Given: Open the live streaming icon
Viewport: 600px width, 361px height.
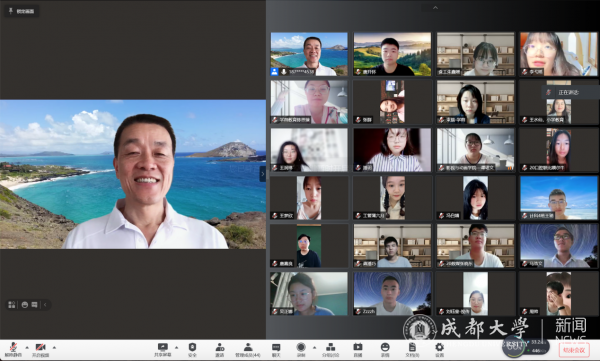Looking at the screenshot, I should click(x=358, y=350).
